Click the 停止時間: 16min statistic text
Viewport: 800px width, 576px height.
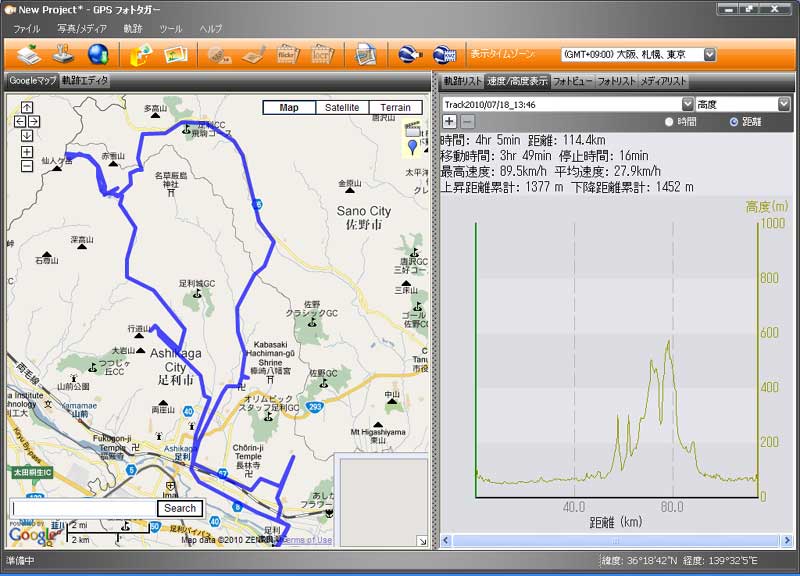[604, 156]
